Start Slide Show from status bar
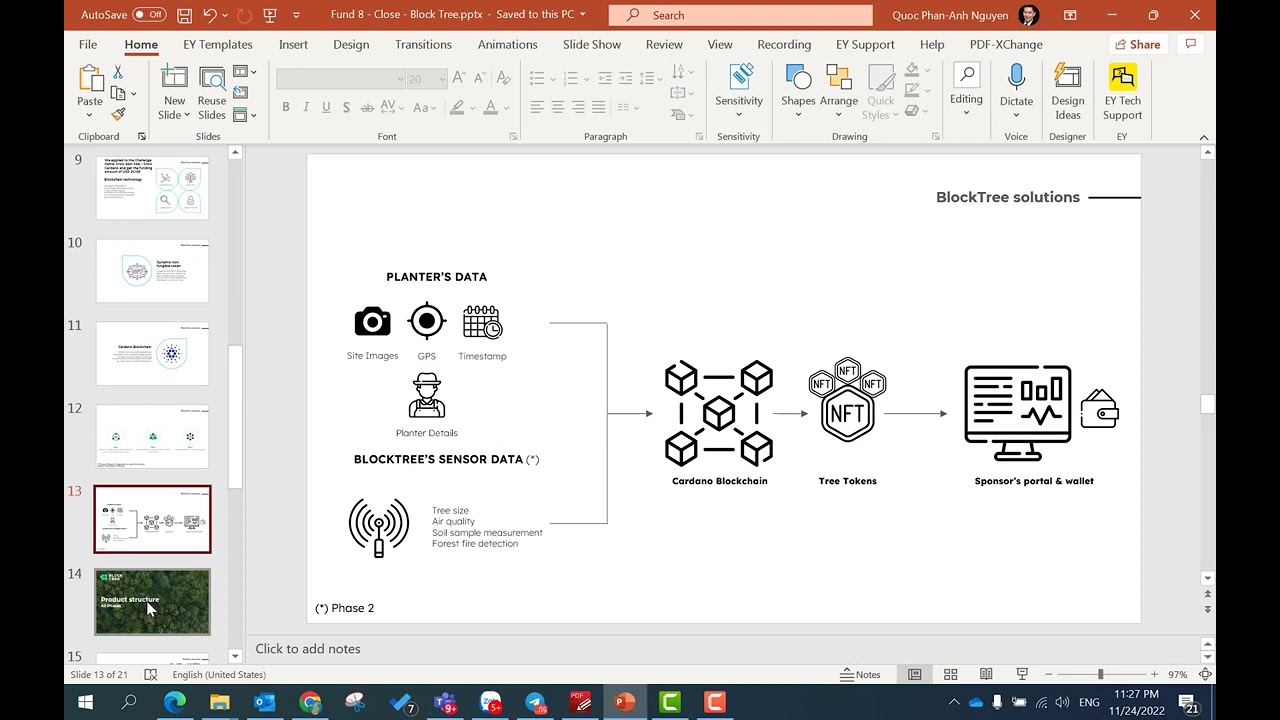 point(1022,674)
